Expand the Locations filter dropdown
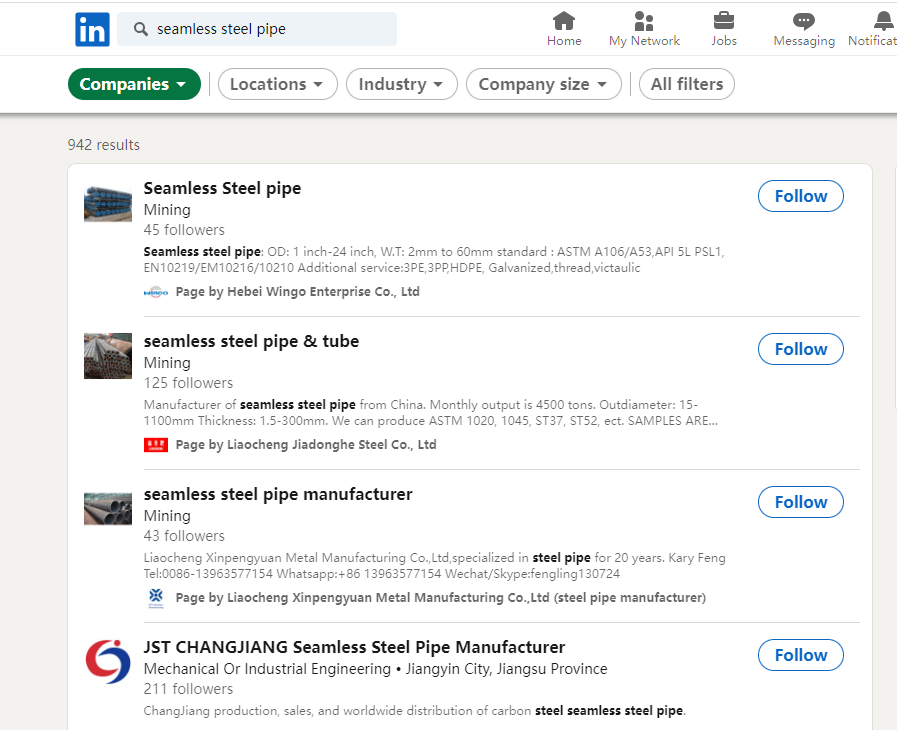 [x=277, y=84]
